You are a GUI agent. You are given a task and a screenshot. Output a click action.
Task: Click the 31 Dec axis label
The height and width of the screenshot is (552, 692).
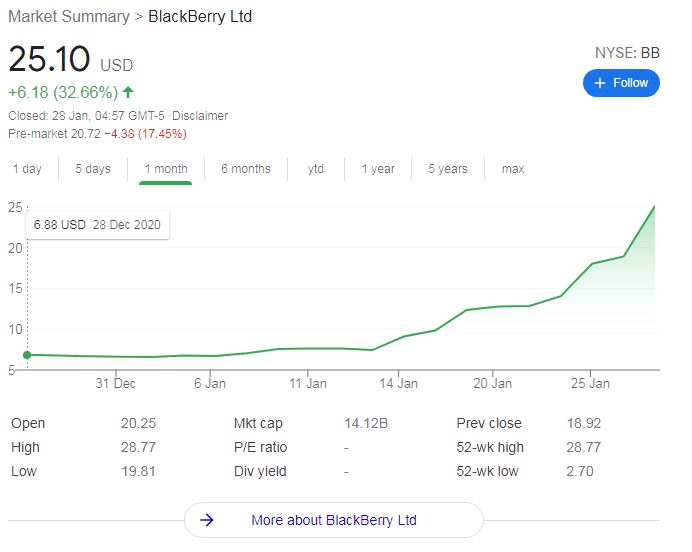click(116, 383)
